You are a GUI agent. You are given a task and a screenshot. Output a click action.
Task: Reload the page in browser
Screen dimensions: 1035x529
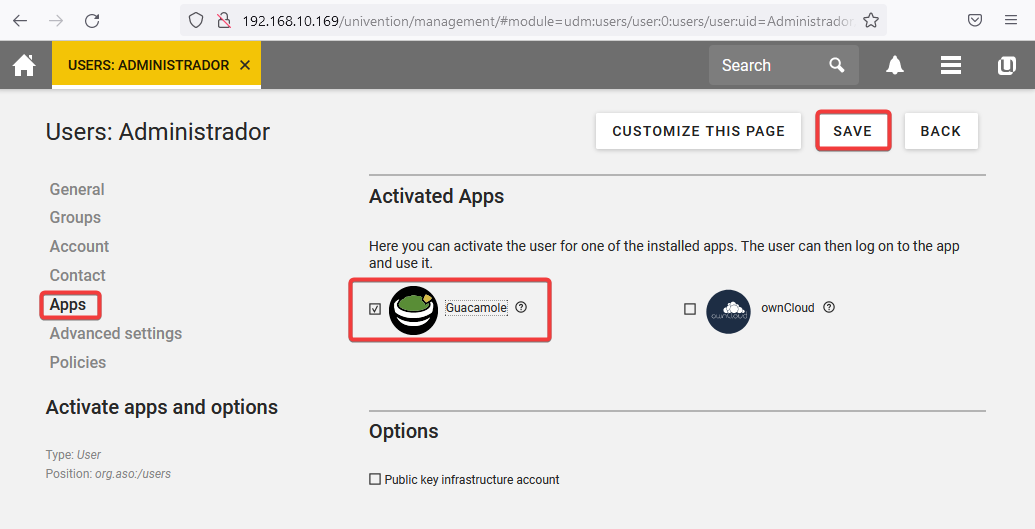tap(92, 20)
